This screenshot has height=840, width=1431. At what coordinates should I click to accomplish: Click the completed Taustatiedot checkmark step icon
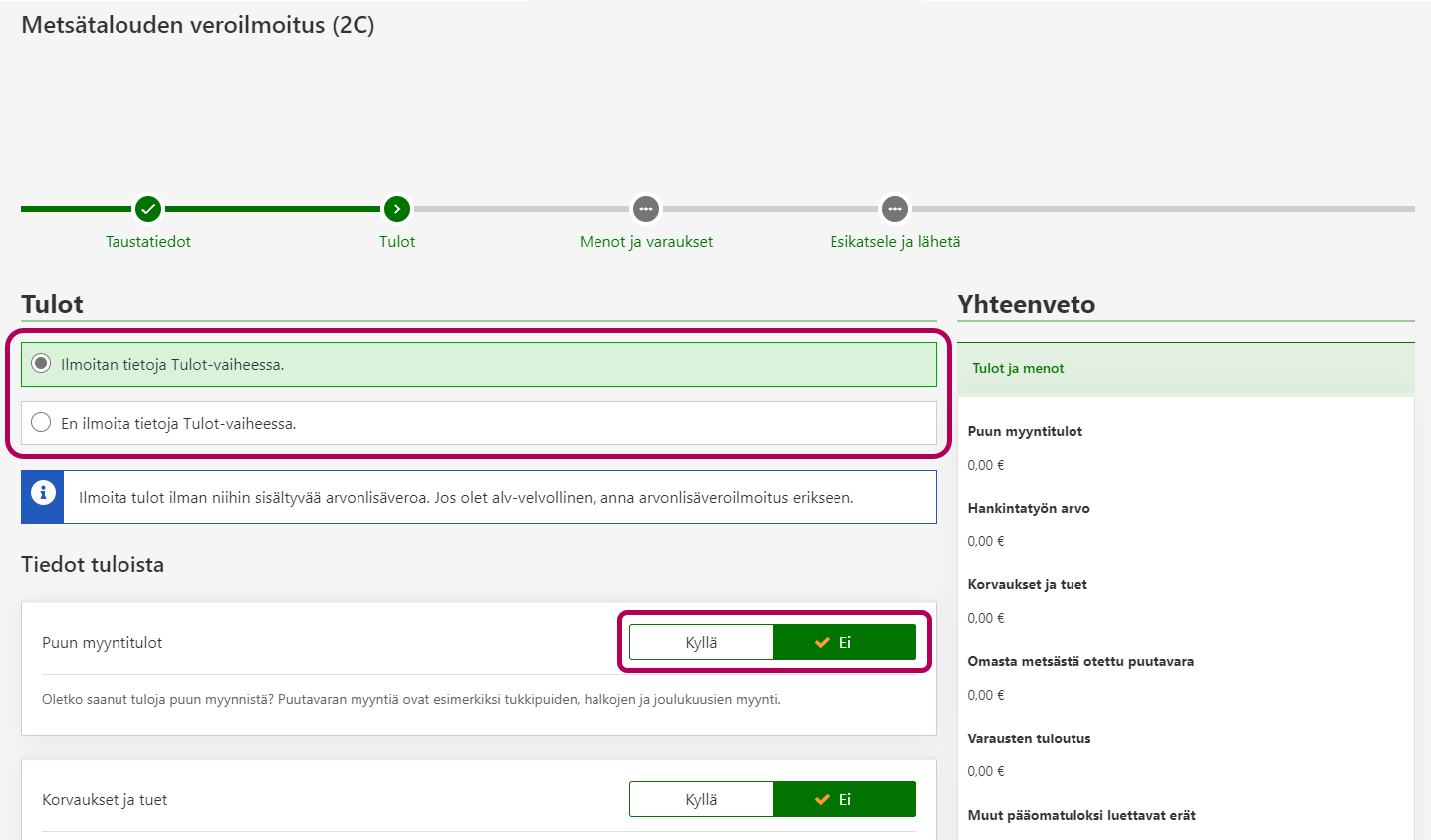coord(148,209)
